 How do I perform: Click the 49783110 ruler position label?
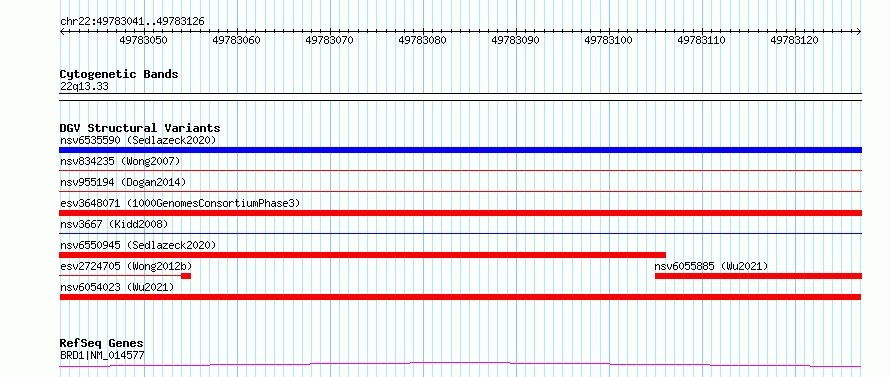coord(702,40)
